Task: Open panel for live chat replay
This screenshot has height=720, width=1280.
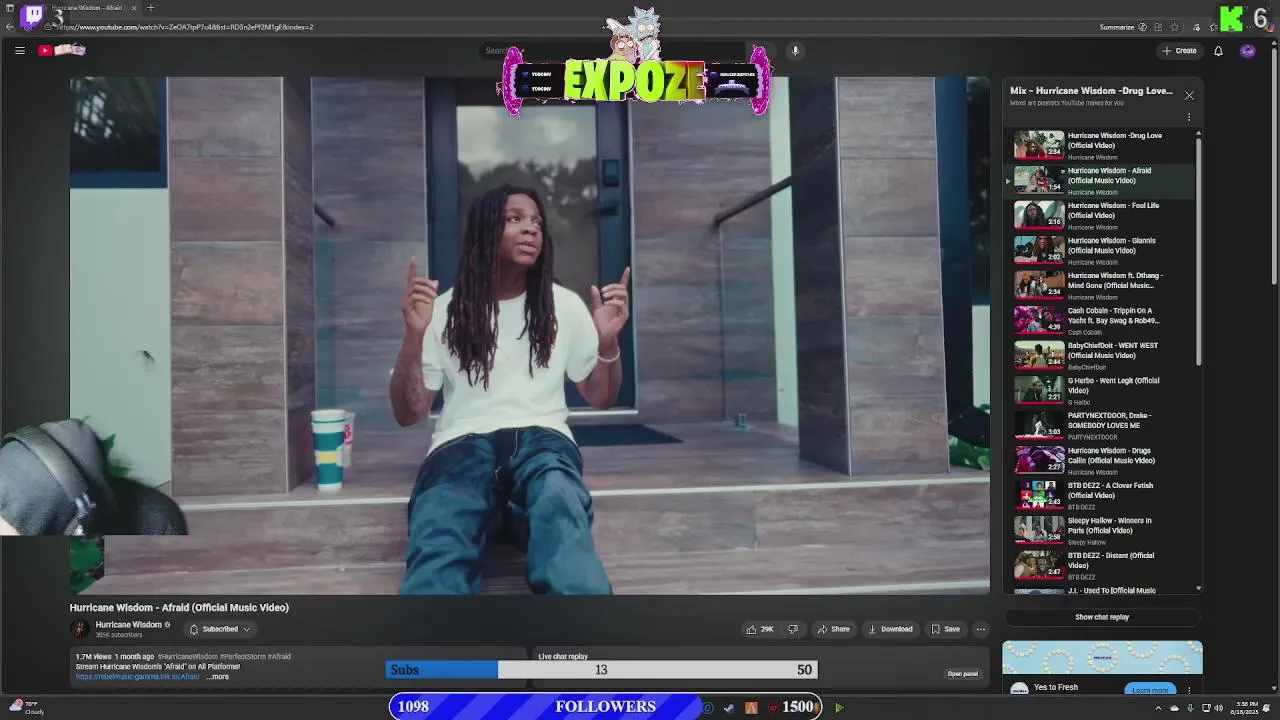Action: click(x=962, y=674)
